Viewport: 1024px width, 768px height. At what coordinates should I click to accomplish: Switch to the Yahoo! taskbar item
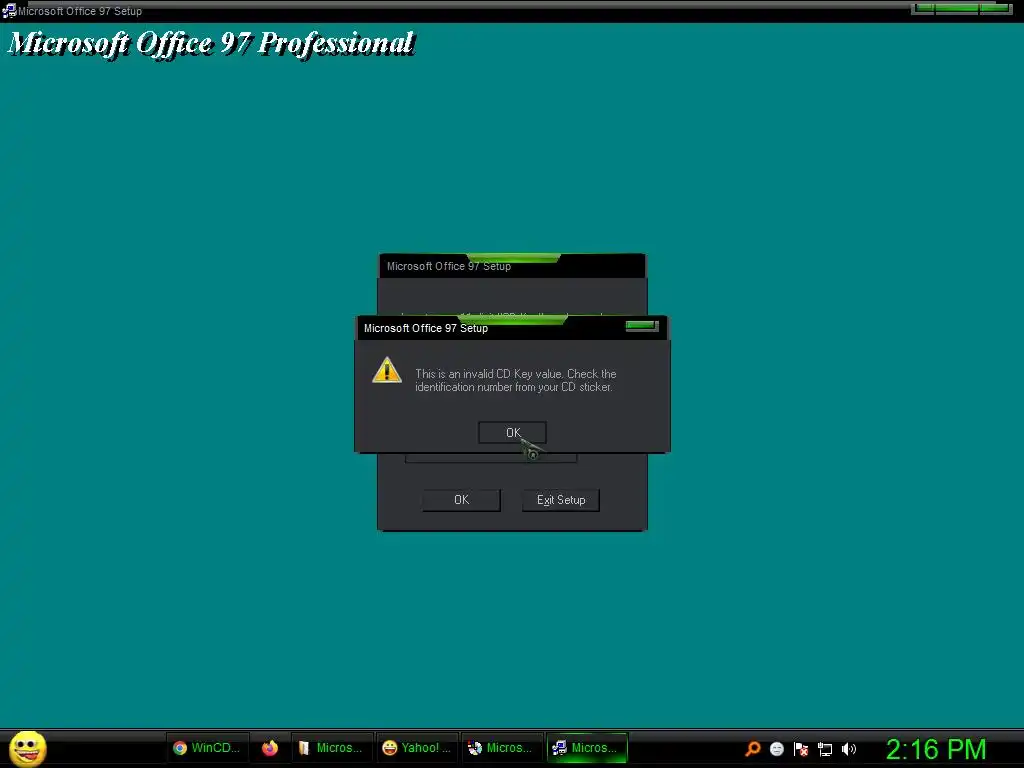coord(417,748)
